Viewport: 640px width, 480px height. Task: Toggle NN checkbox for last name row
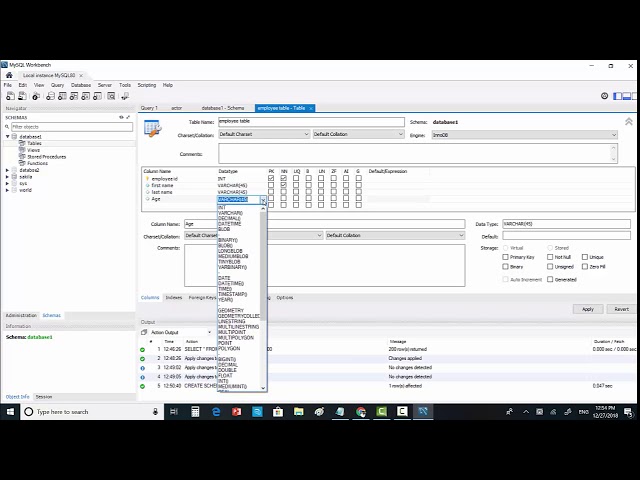[x=284, y=192]
